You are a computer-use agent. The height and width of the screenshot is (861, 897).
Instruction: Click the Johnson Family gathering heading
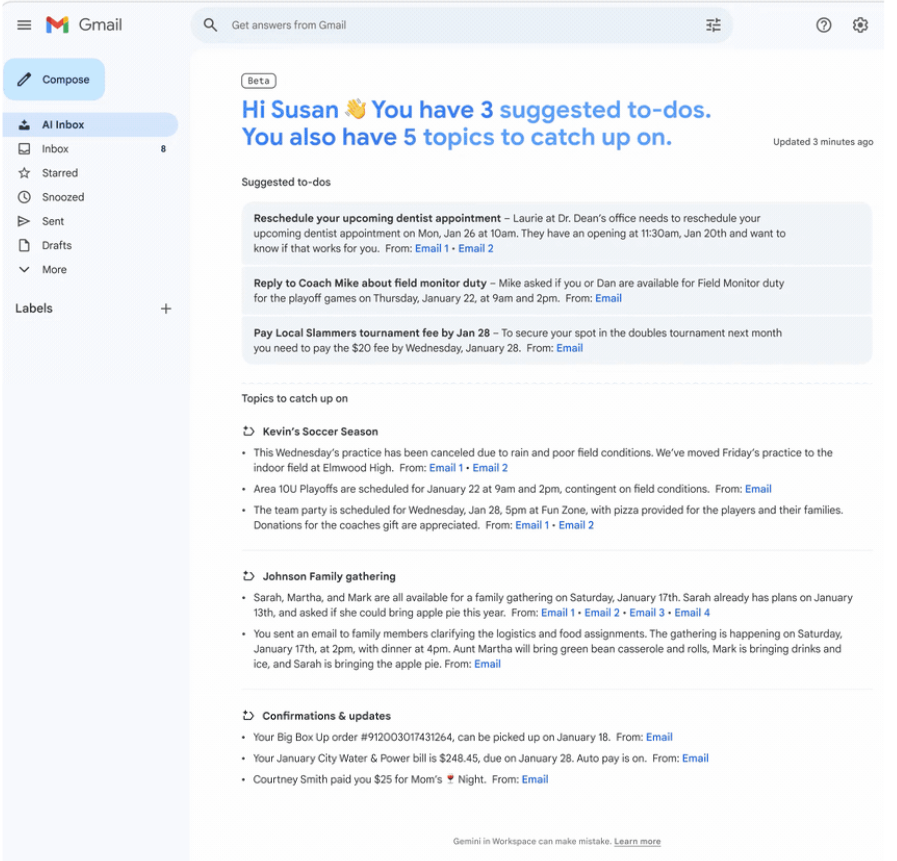click(x=329, y=577)
